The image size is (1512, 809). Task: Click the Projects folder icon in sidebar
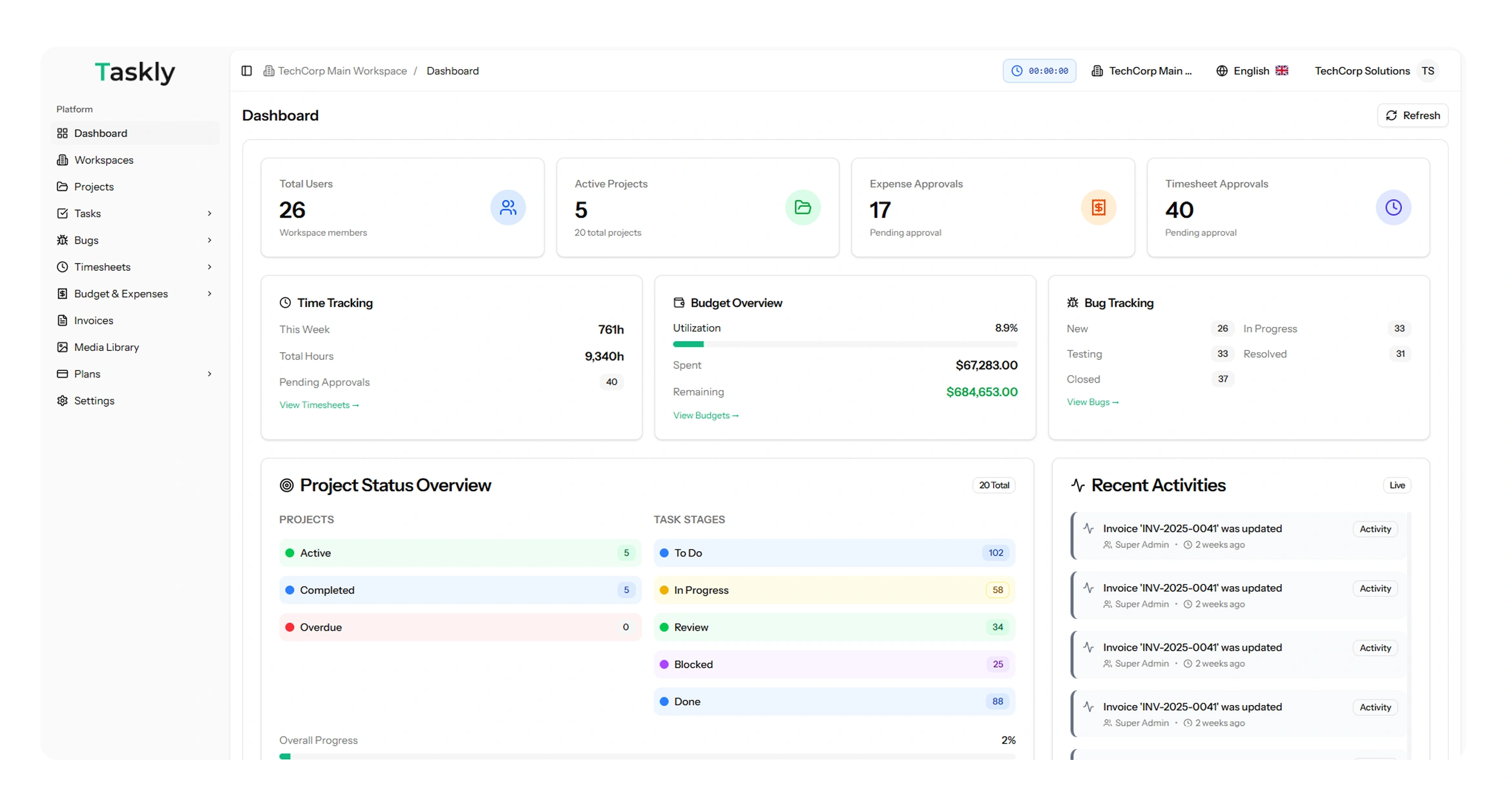coord(62,187)
